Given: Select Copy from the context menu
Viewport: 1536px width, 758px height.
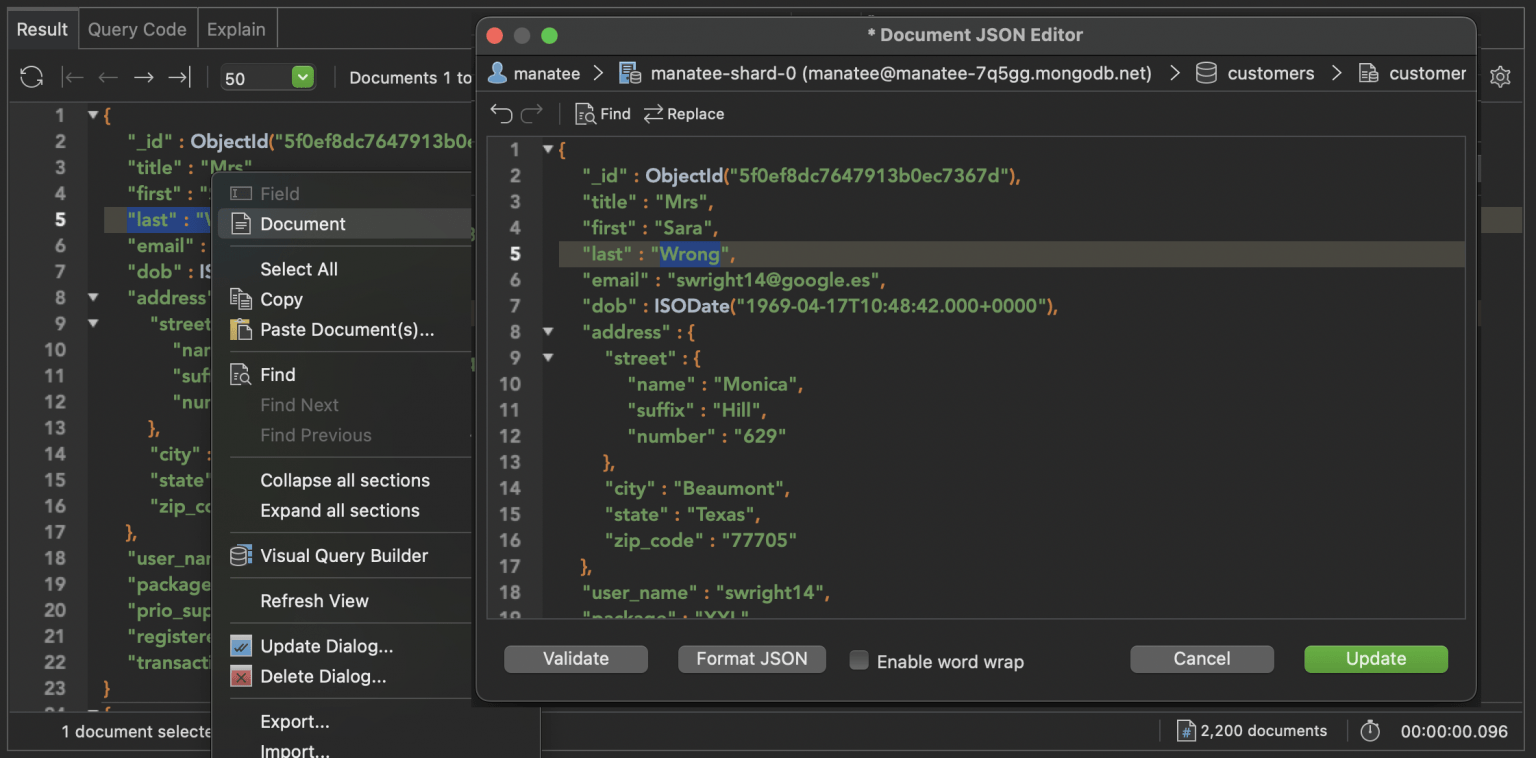Looking at the screenshot, I should (x=280, y=299).
